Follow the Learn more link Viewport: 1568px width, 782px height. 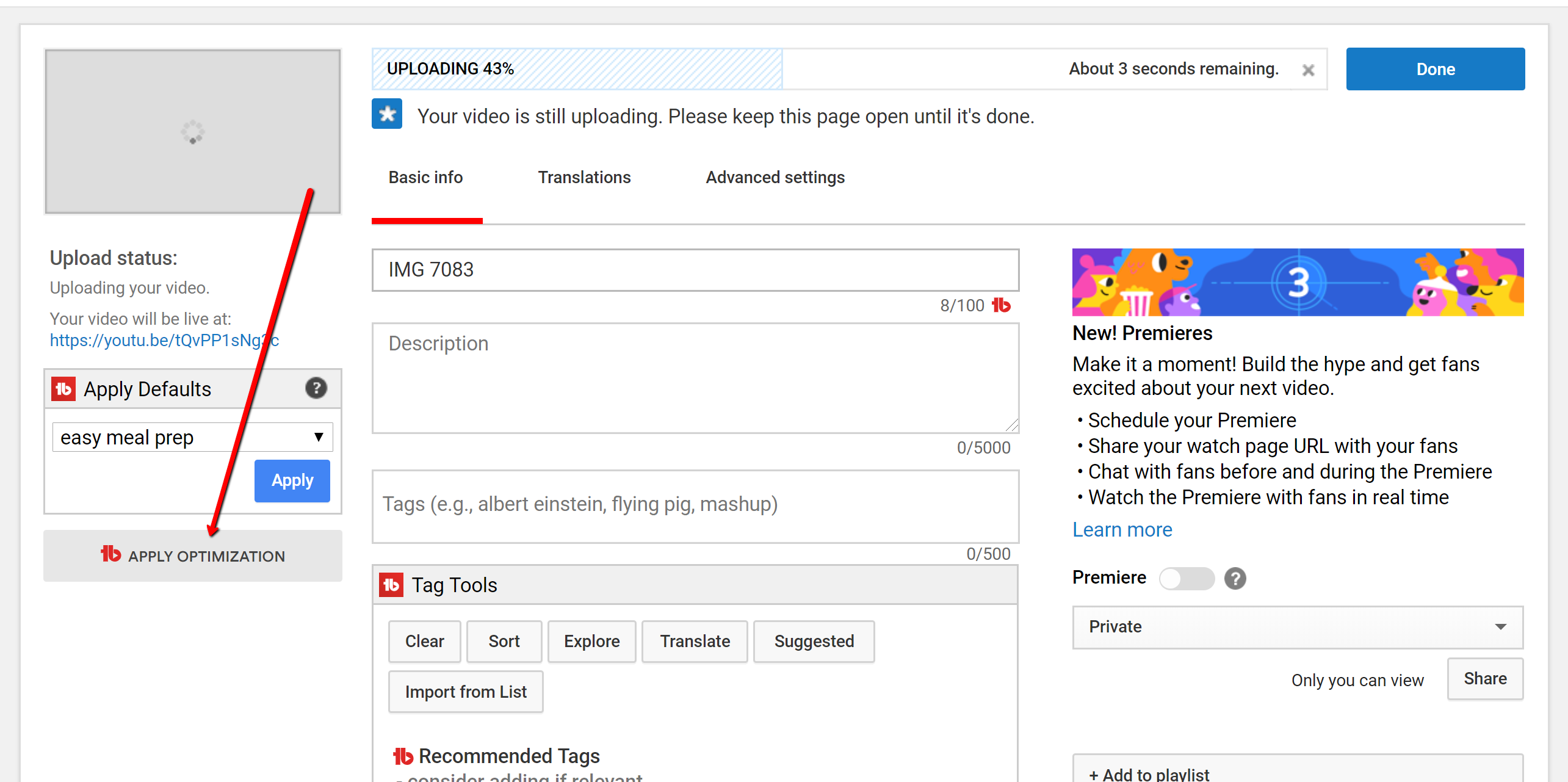[1122, 529]
